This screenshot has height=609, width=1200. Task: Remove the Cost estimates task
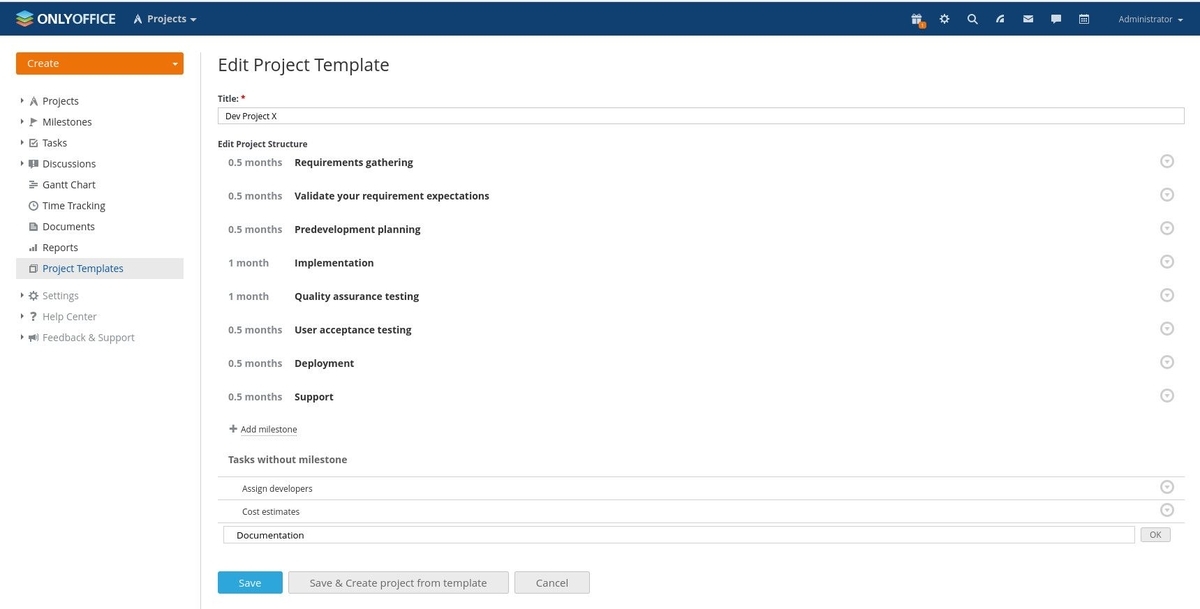tap(1167, 509)
